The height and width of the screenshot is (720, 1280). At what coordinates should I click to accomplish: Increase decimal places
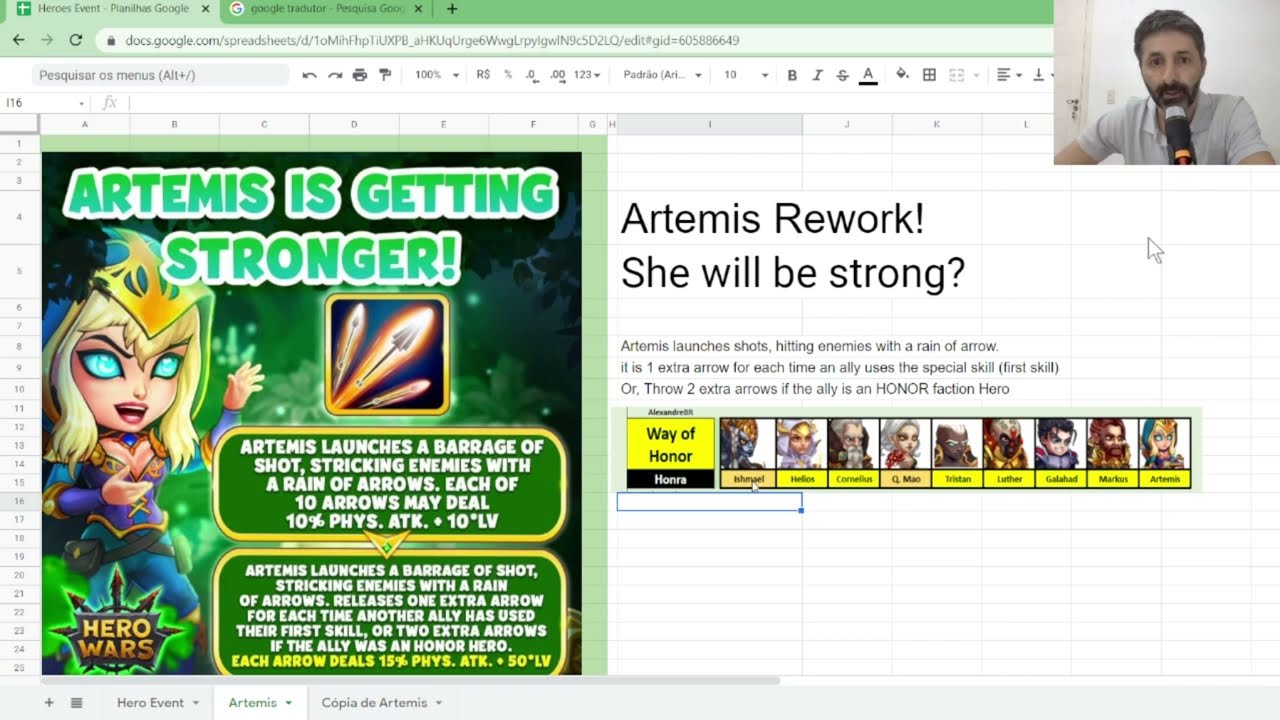pos(558,75)
